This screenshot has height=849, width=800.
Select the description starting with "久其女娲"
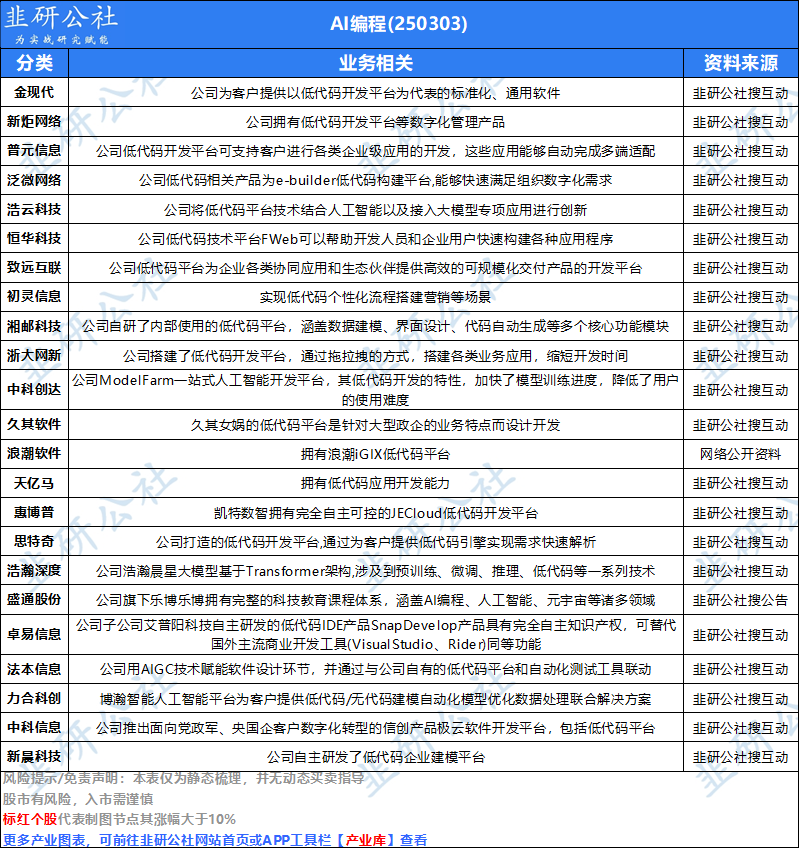(375, 425)
